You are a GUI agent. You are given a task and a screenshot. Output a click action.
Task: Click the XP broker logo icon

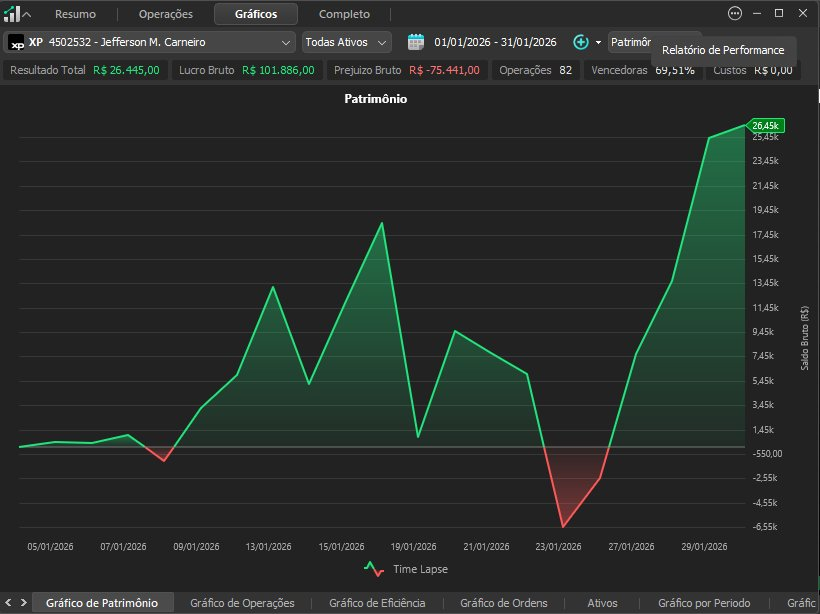[17, 42]
